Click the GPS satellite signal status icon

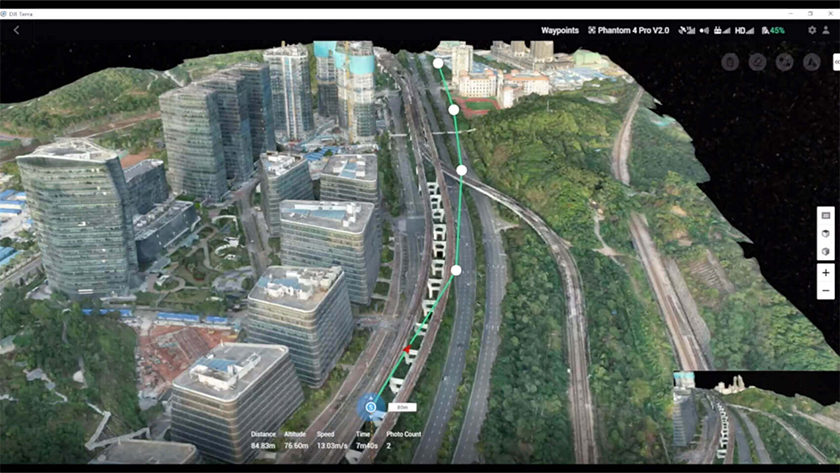coord(686,31)
